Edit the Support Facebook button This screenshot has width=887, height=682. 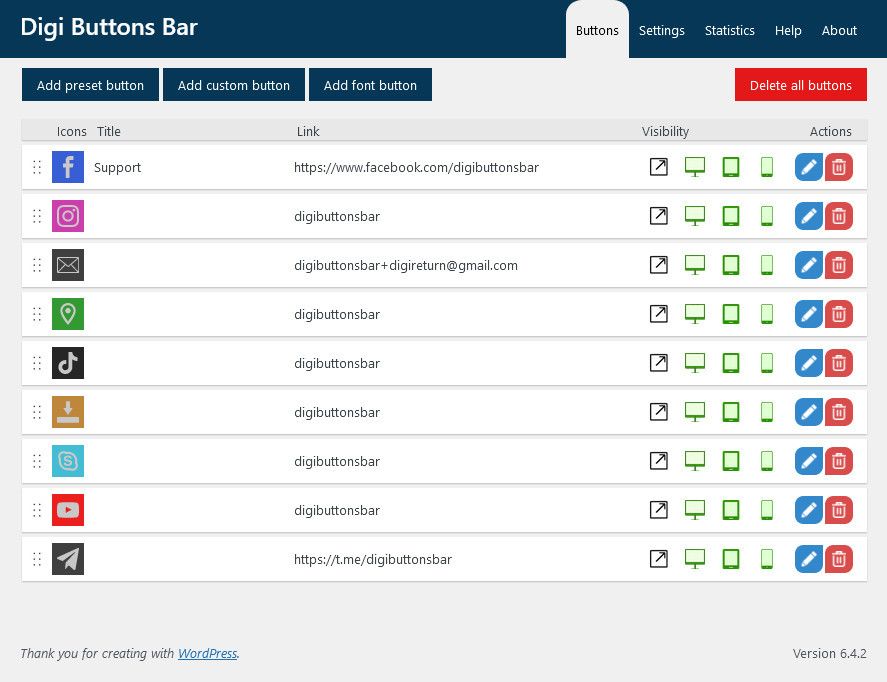(808, 167)
